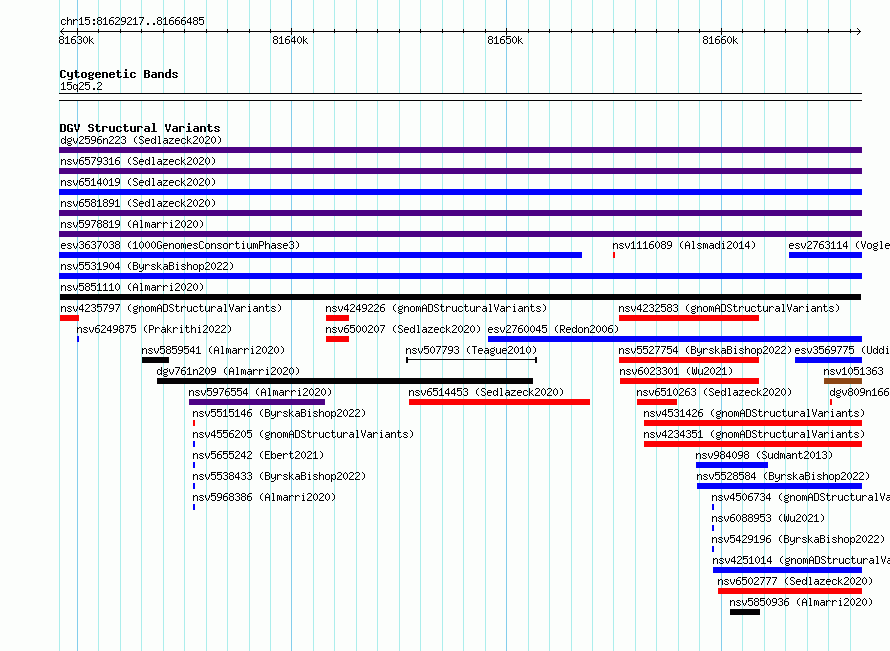Click nsv5976554 (Almarri2020) label

[x=260, y=392]
